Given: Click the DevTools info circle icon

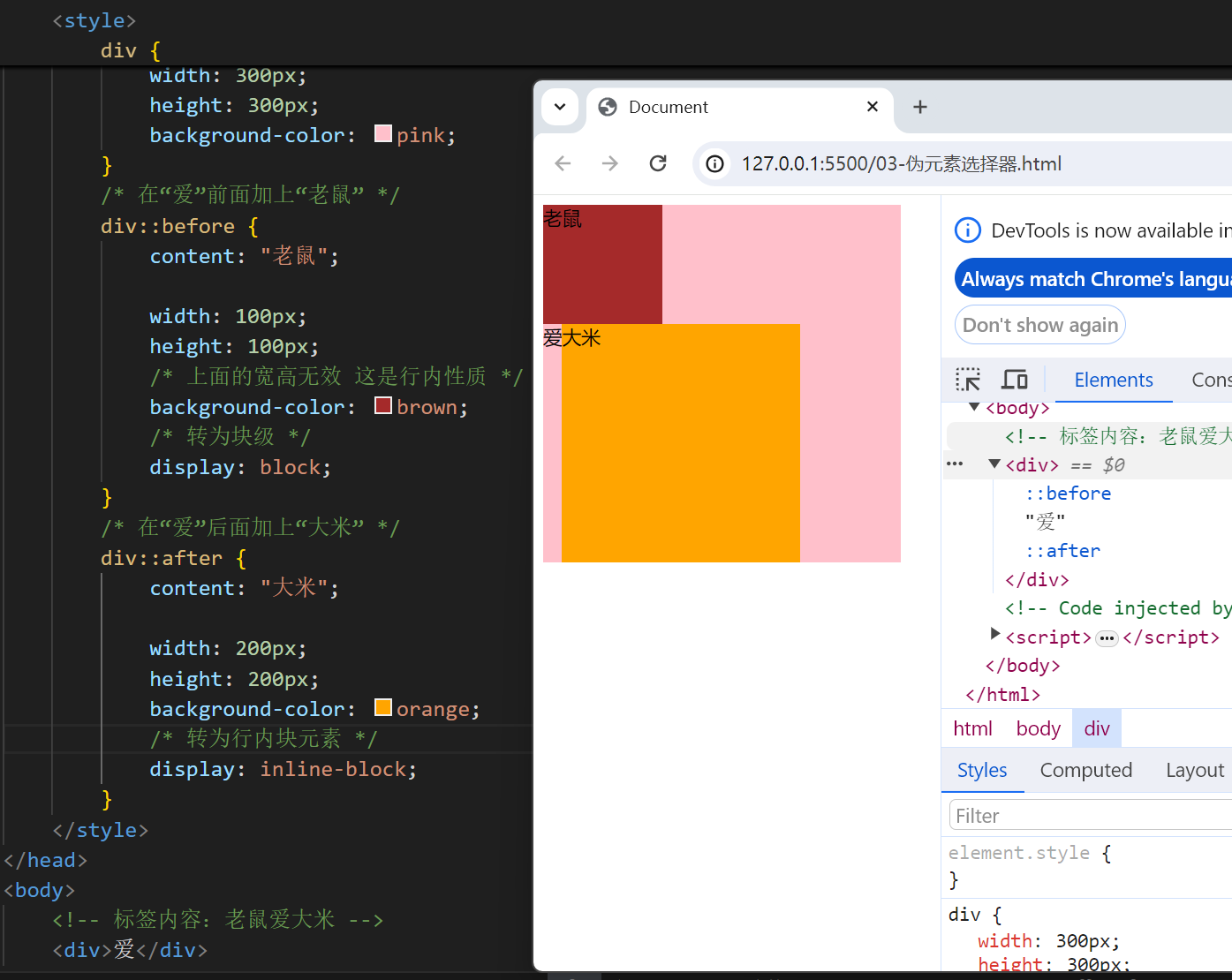Looking at the screenshot, I should [968, 230].
